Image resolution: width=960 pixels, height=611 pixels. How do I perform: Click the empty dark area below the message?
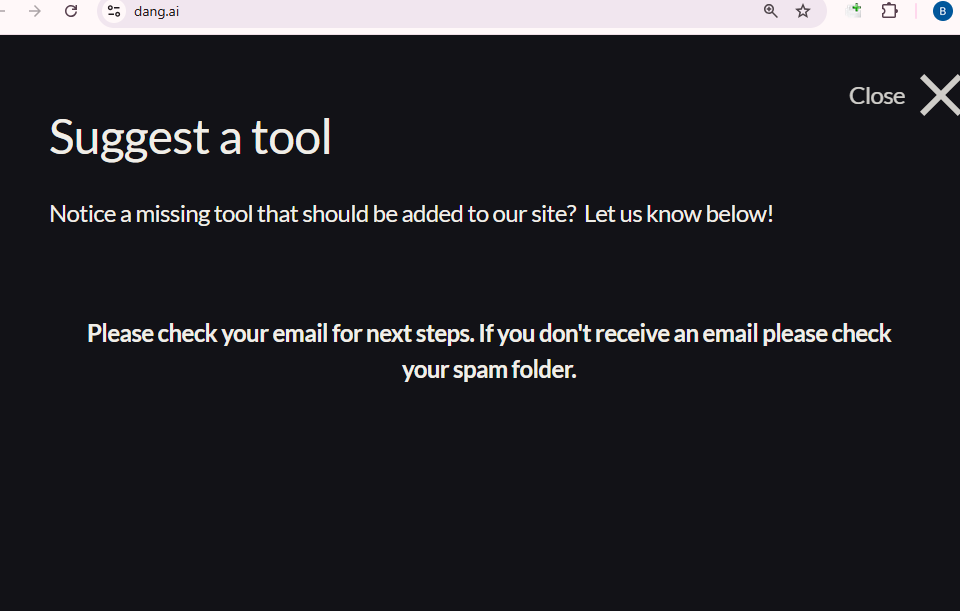480,500
